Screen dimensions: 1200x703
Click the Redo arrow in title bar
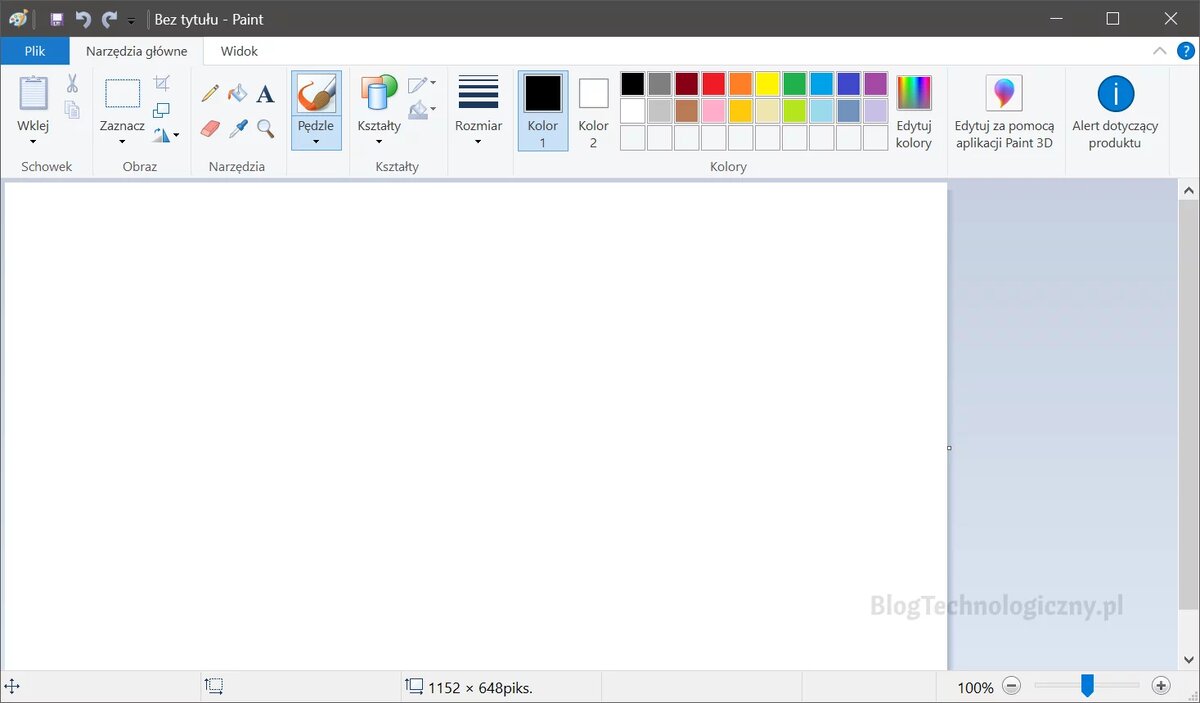[x=108, y=19]
